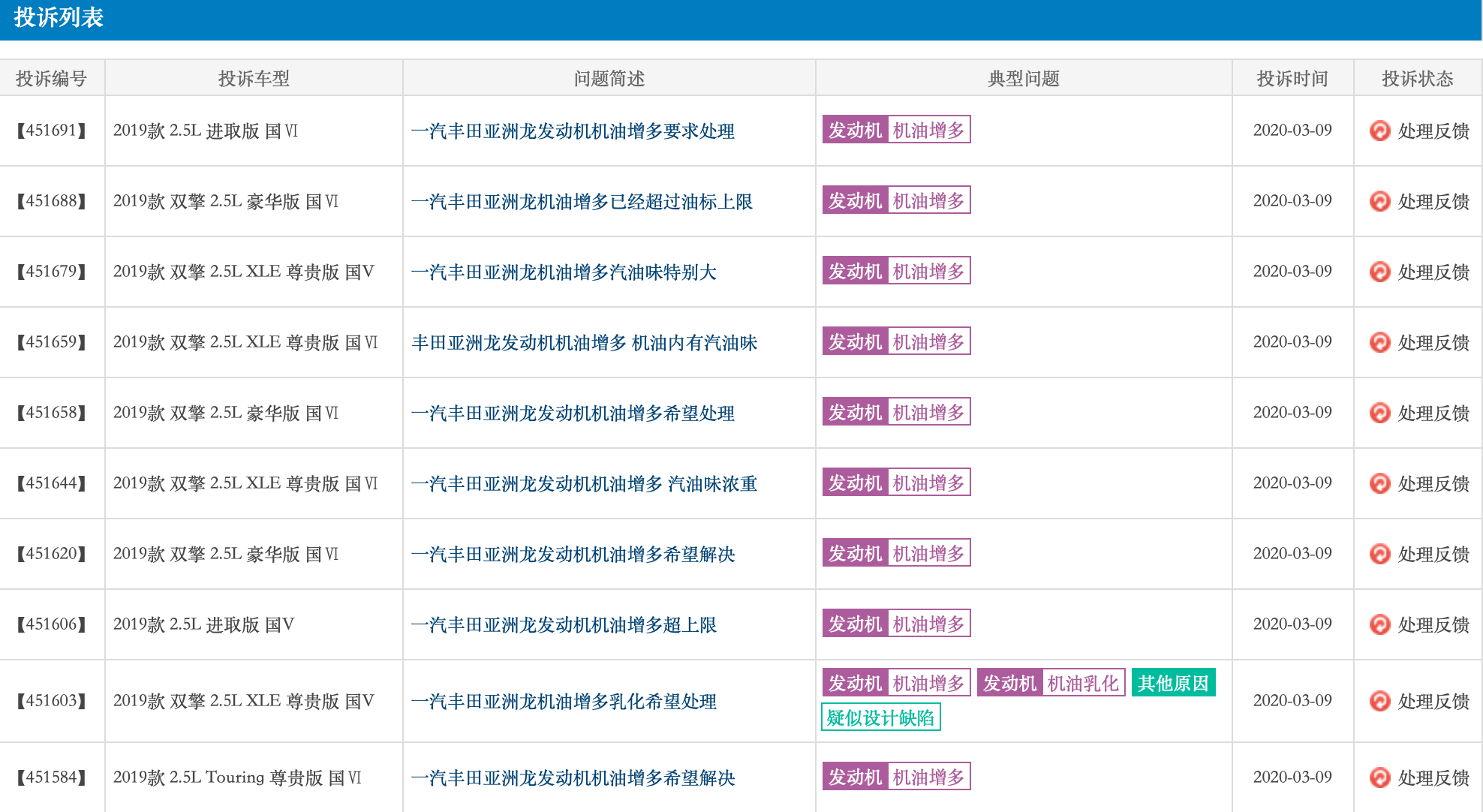Open complaint '一汽丰田亚洲龙机油增多已经超过油标上限'
The width and height of the screenshot is (1483, 812).
point(582,202)
